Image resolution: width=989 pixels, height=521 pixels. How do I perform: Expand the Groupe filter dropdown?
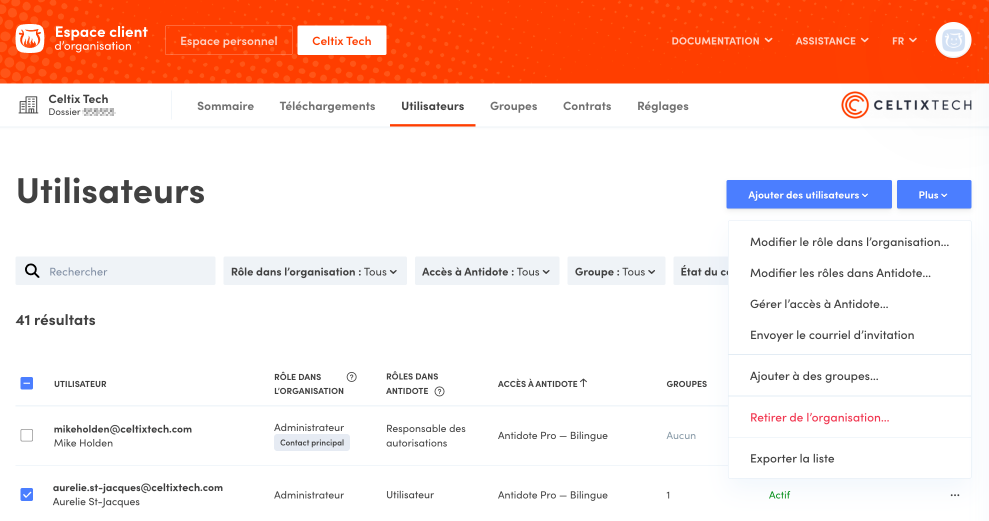tap(615, 272)
